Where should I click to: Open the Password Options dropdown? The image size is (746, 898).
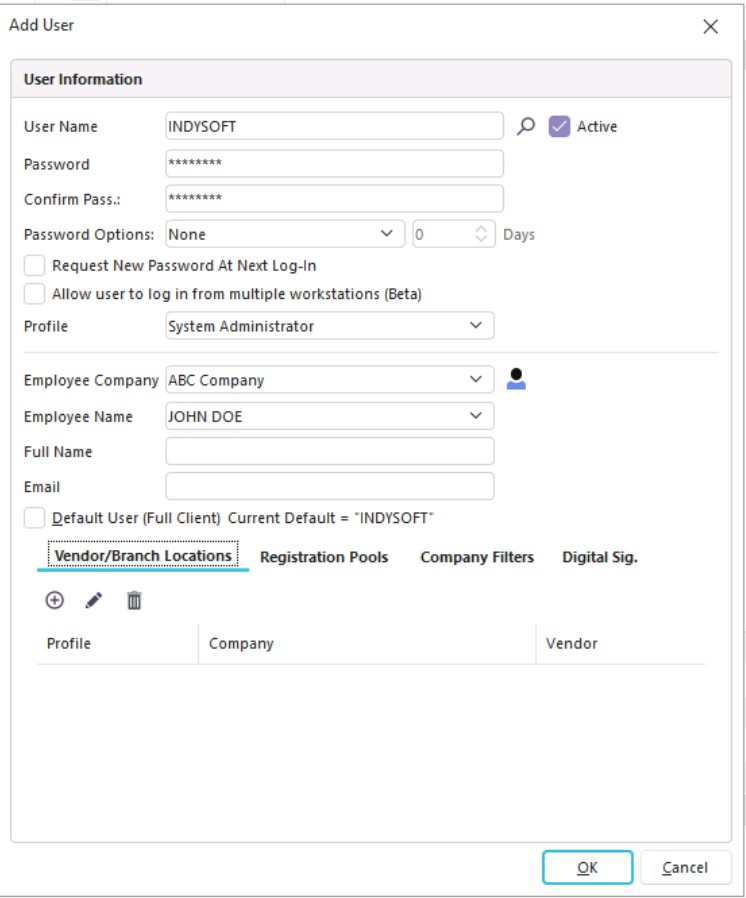[386, 234]
